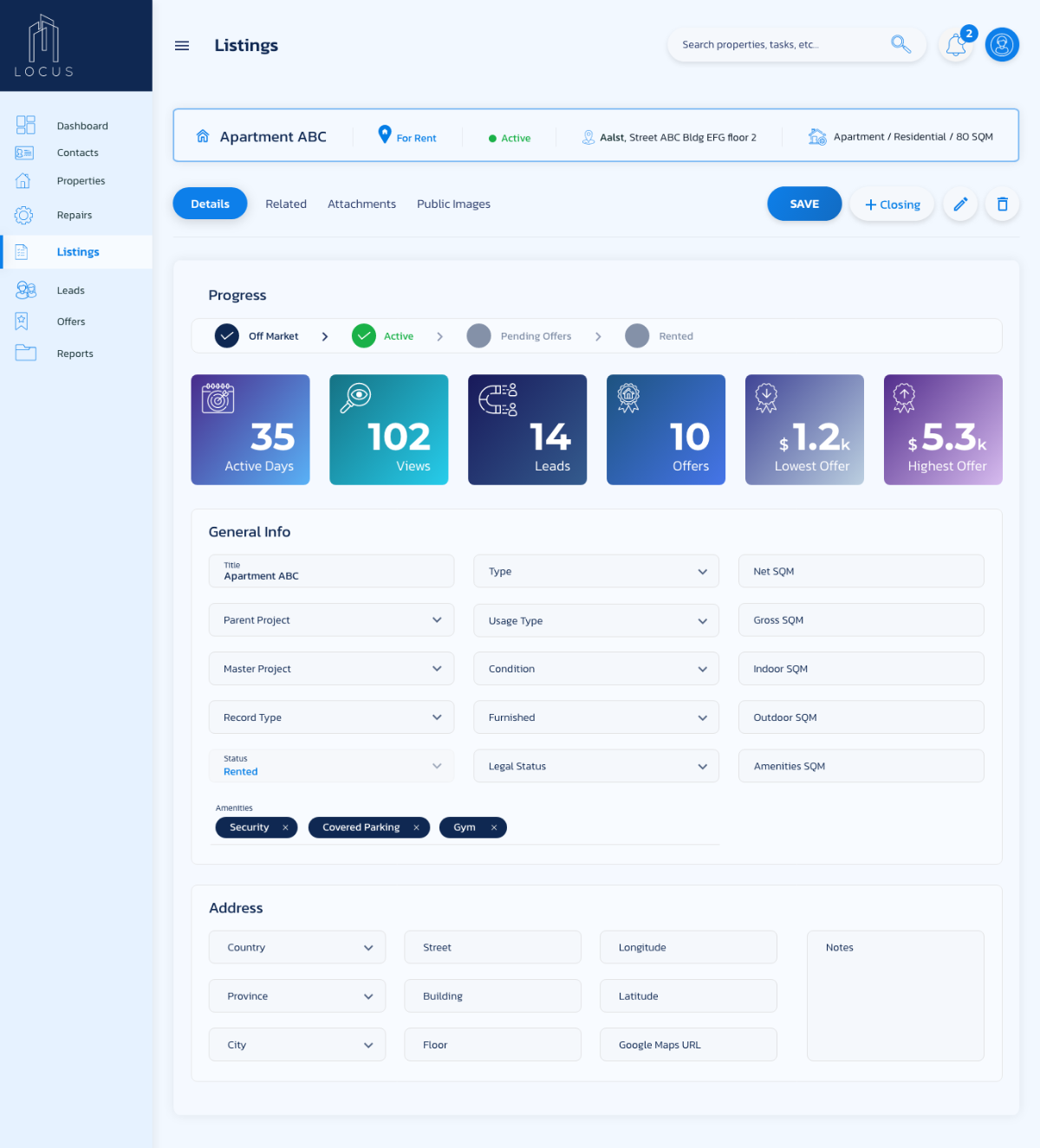Go to the Public Images tab
Image resolution: width=1040 pixels, height=1148 pixels.
453,204
